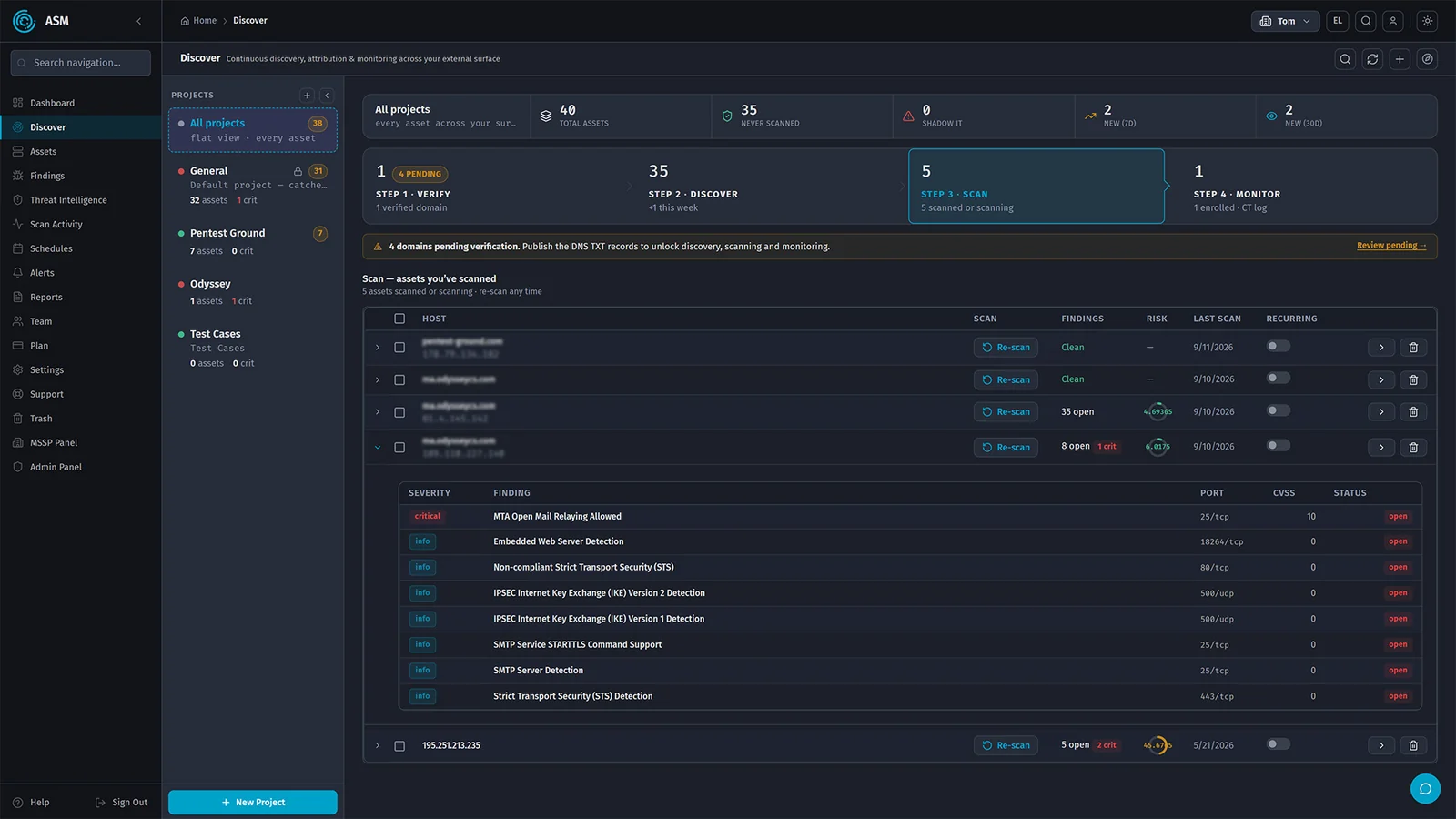
Task: Expand the 35 open host row
Action: 378,412
